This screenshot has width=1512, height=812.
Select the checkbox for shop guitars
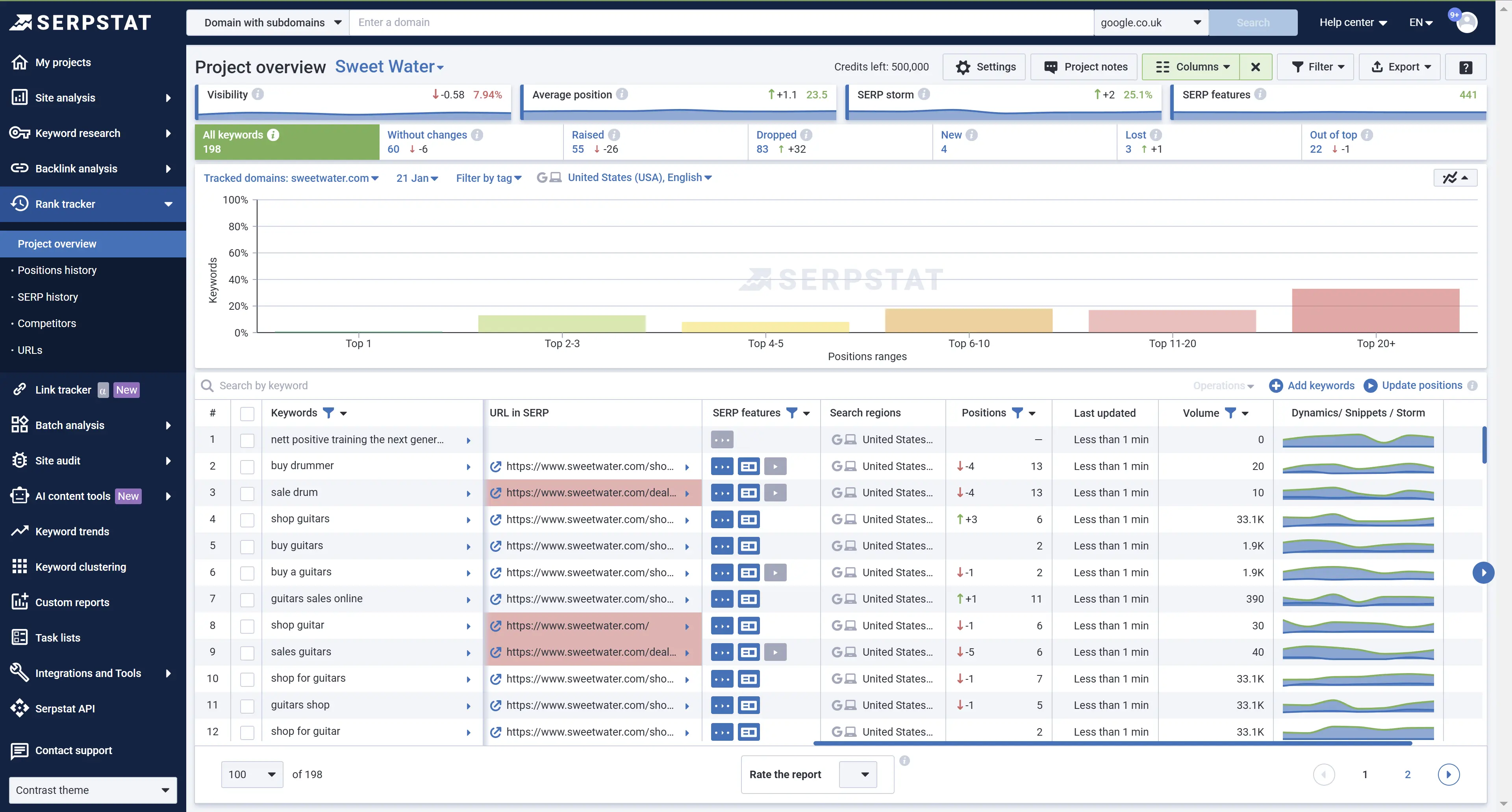[x=247, y=520]
